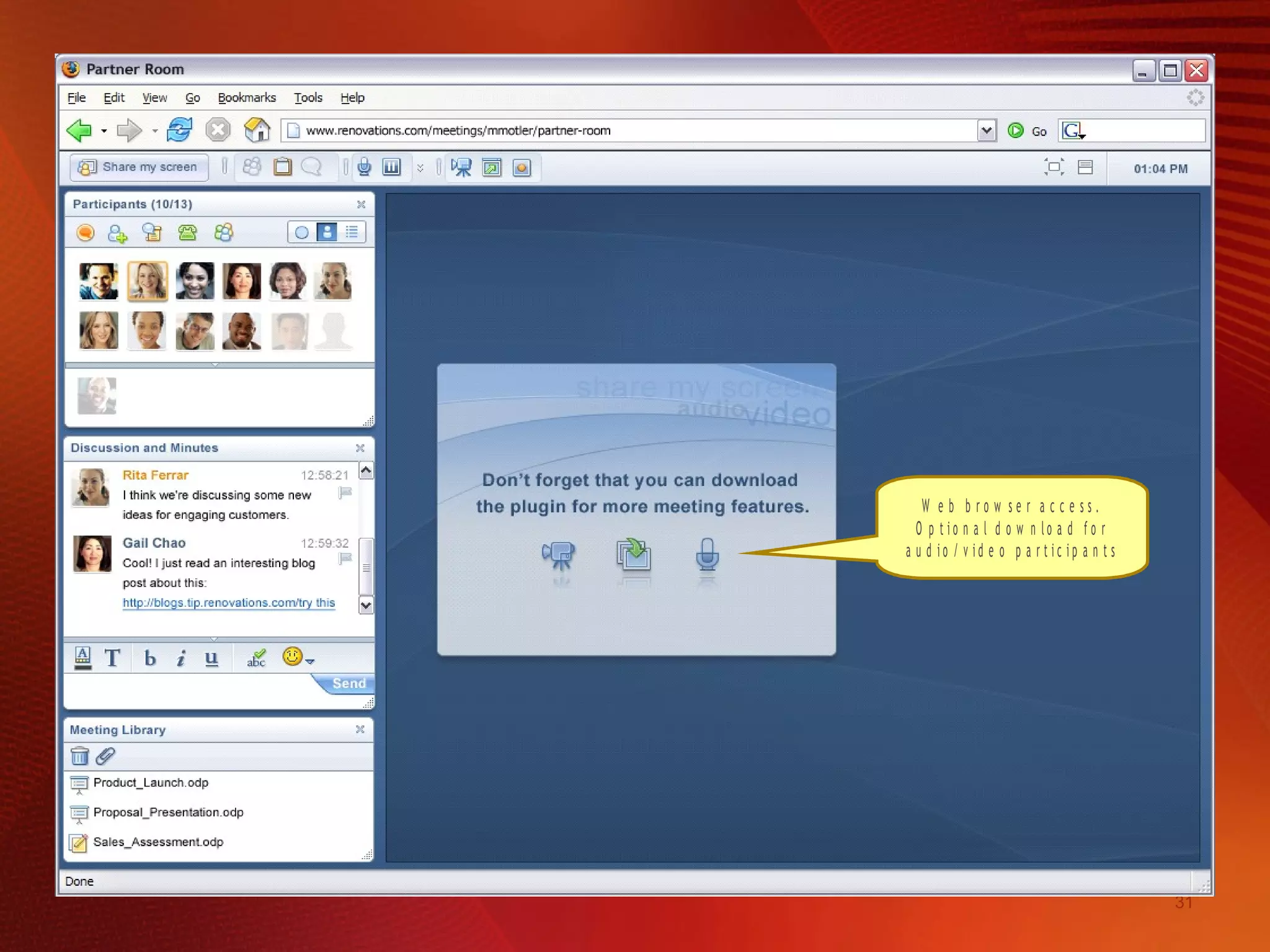Click the webcam video icon in toolbar
Viewport: 1270px width, 952px height.
click(461, 167)
